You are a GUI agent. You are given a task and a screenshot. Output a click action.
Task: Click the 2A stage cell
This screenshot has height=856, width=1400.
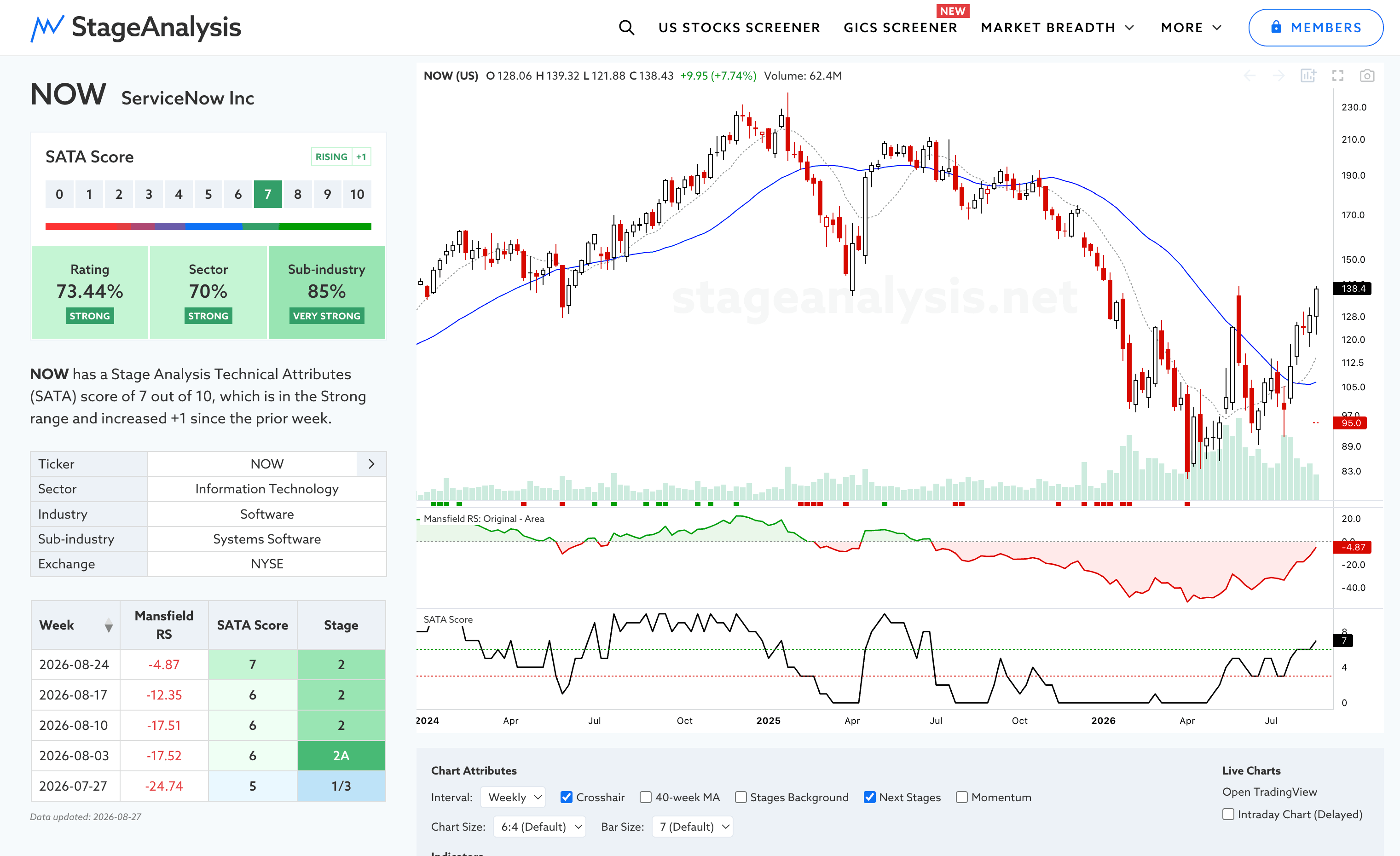click(x=341, y=756)
